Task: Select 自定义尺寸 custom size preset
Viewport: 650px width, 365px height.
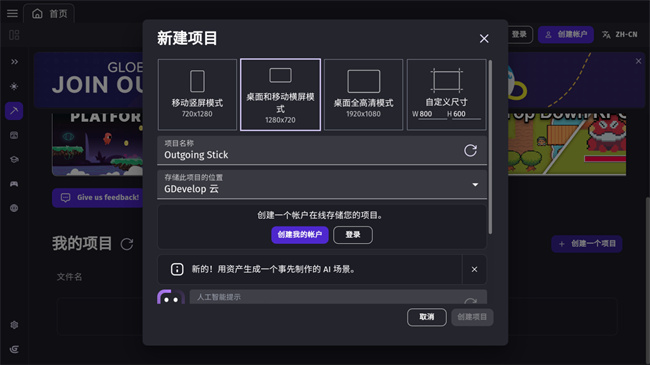Action: point(446,95)
